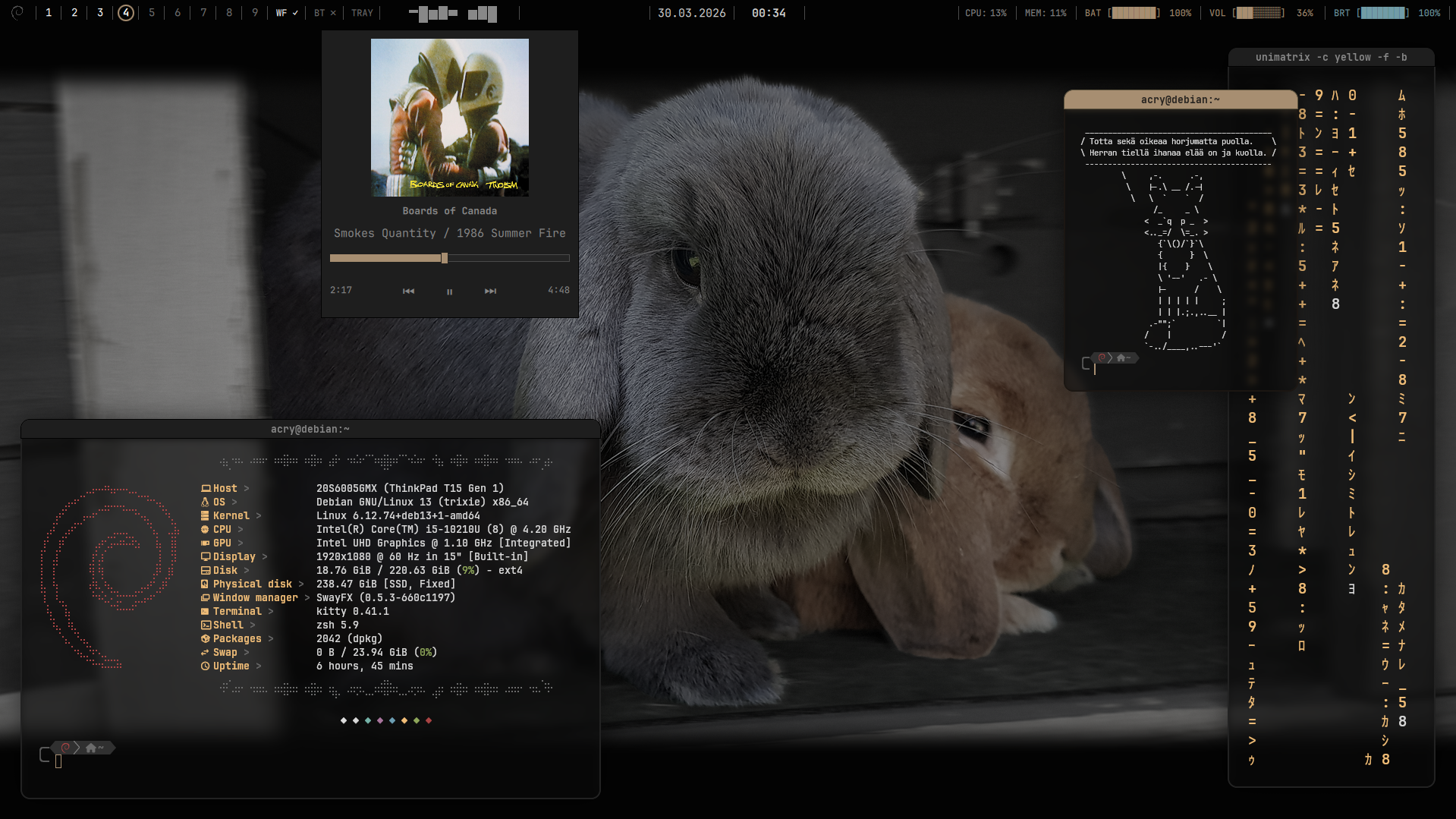Focus the cowsay terminal title bar
1456x819 pixels.
tap(1180, 99)
